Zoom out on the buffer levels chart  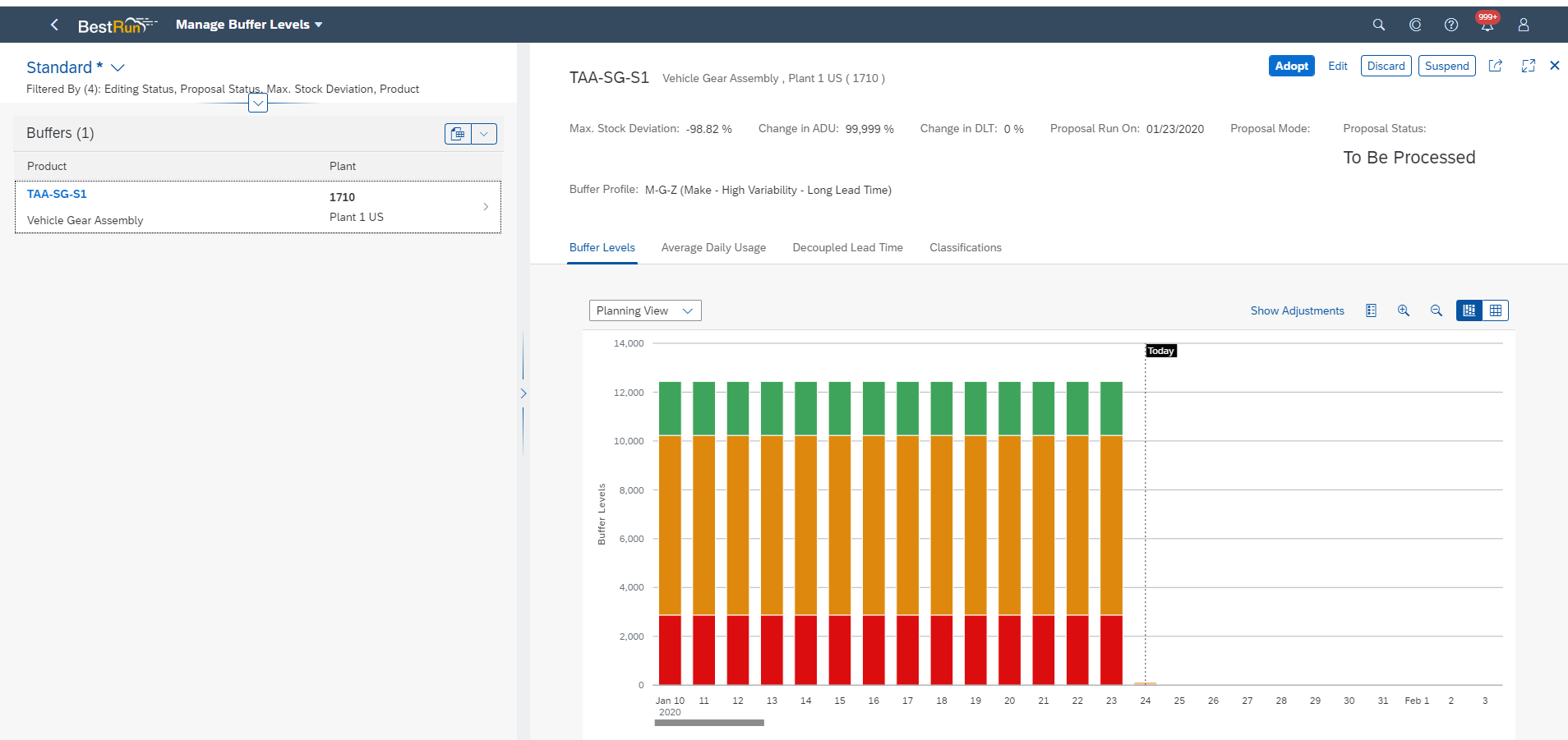point(1437,310)
